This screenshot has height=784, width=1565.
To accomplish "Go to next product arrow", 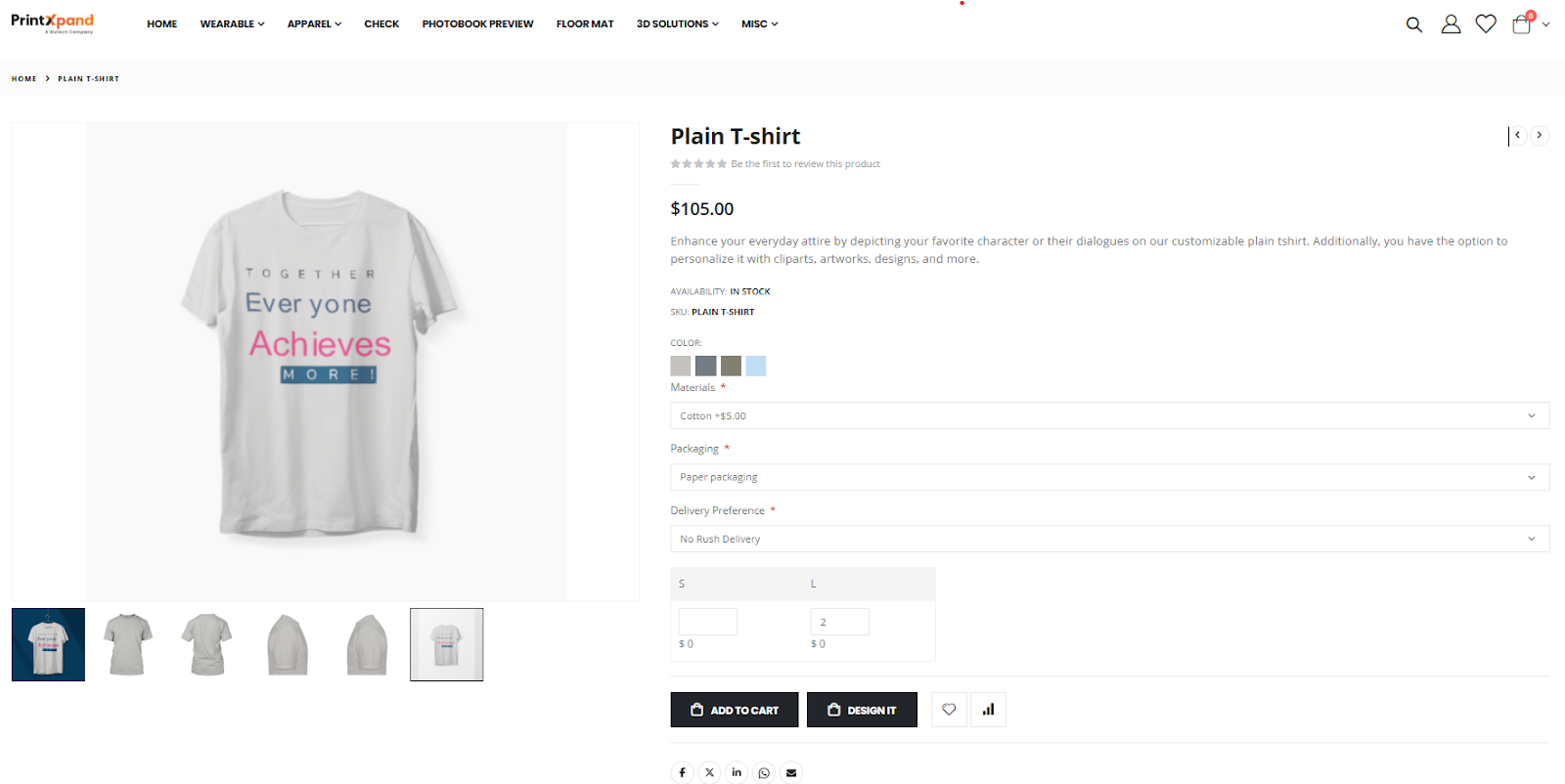I will (x=1540, y=135).
